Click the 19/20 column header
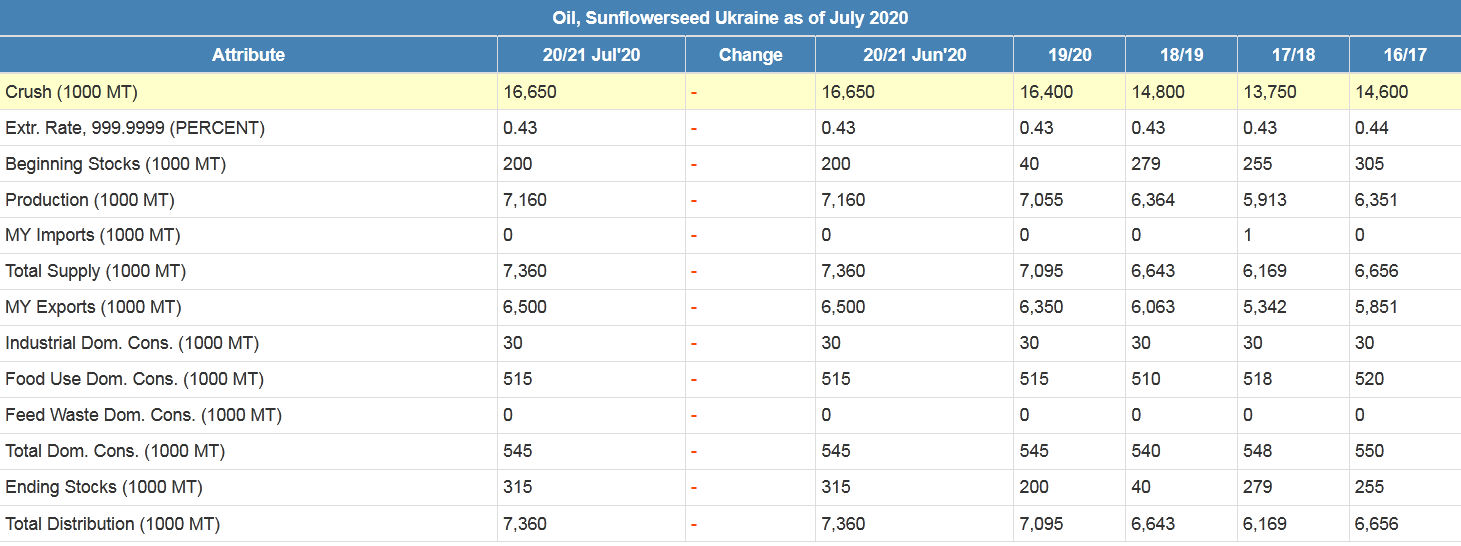 point(1069,55)
